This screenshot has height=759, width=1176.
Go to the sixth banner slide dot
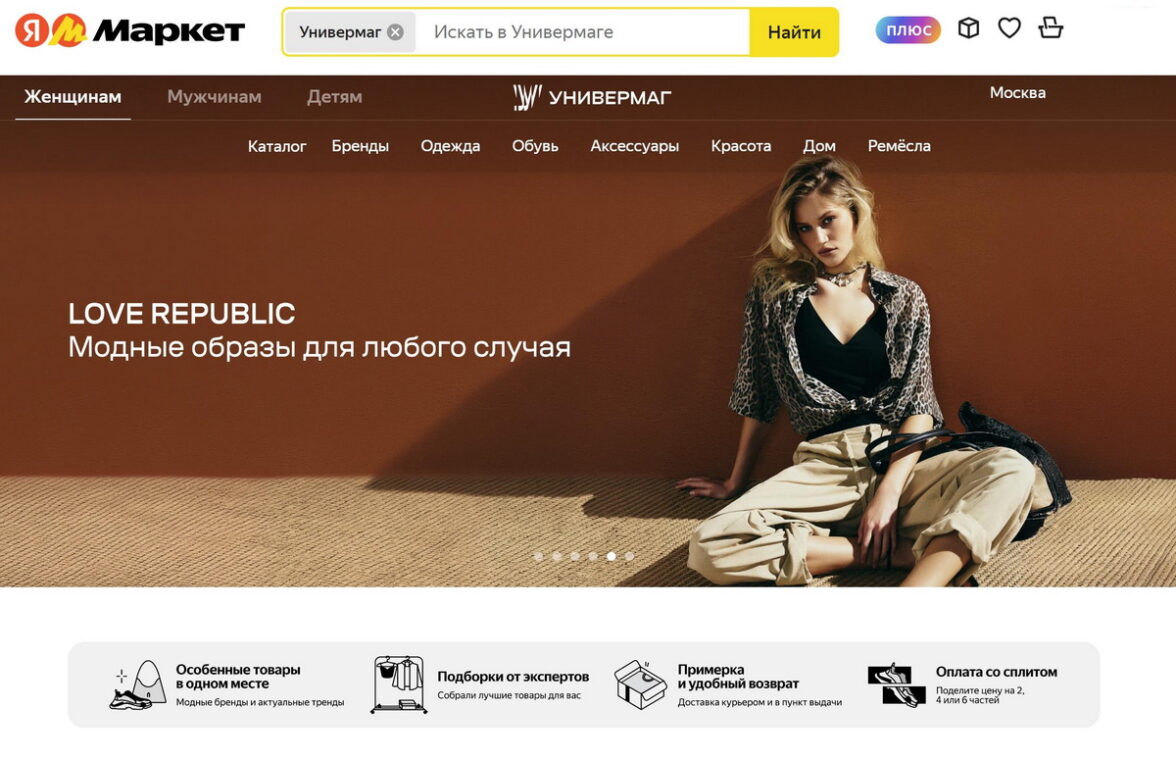pos(629,556)
